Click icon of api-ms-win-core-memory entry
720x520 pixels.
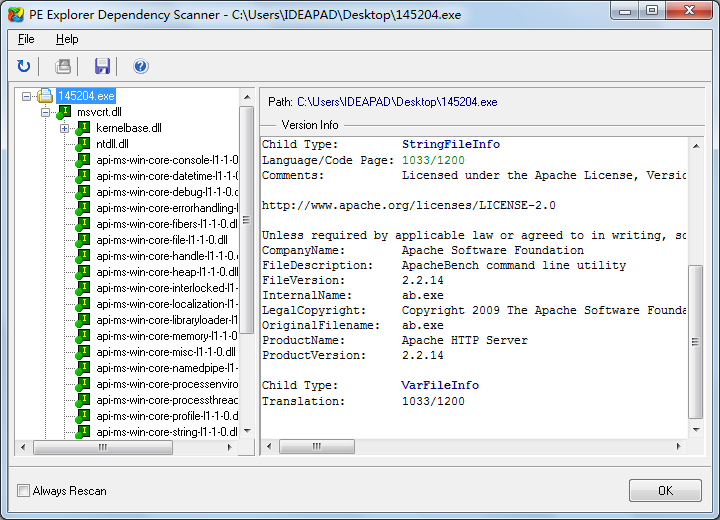pos(83,336)
